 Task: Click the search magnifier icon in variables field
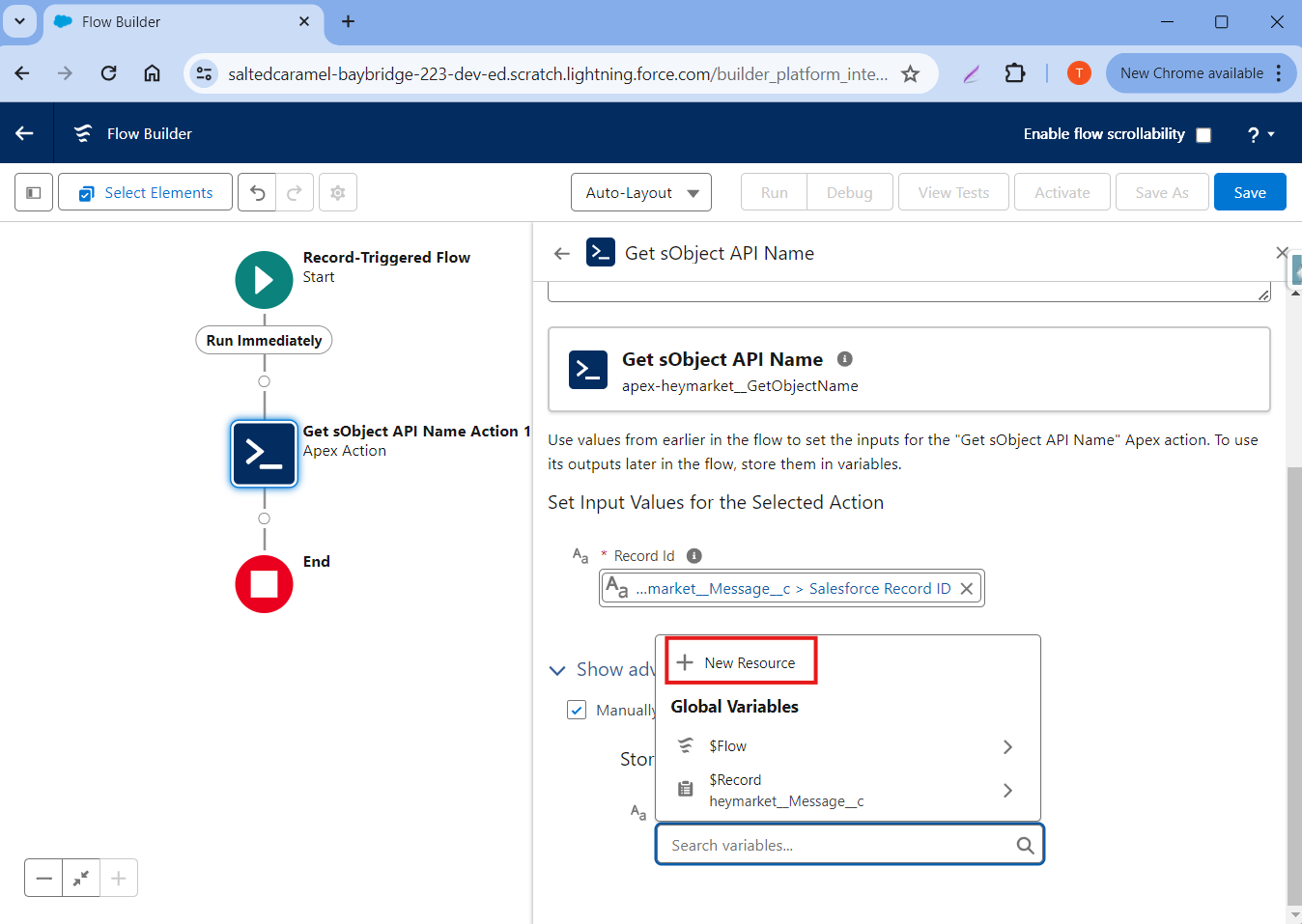(1025, 846)
